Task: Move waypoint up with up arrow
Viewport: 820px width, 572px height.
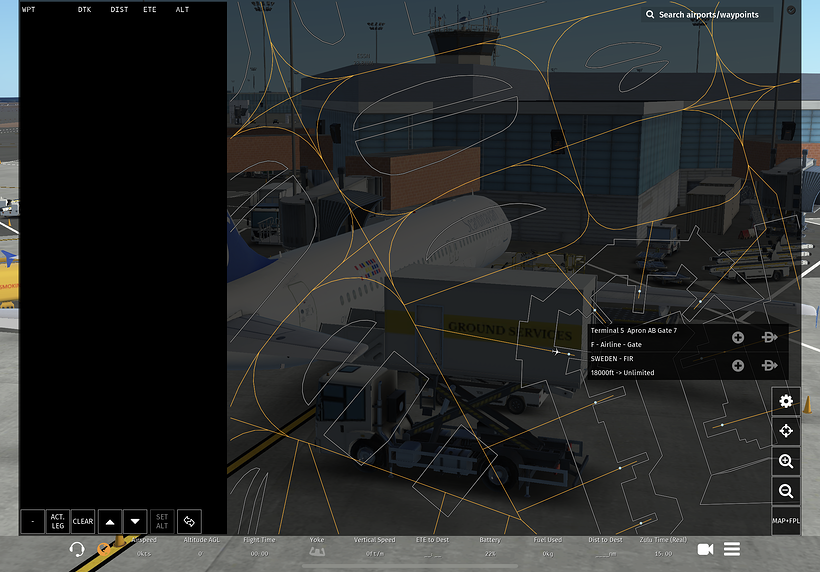Action: click(x=110, y=521)
